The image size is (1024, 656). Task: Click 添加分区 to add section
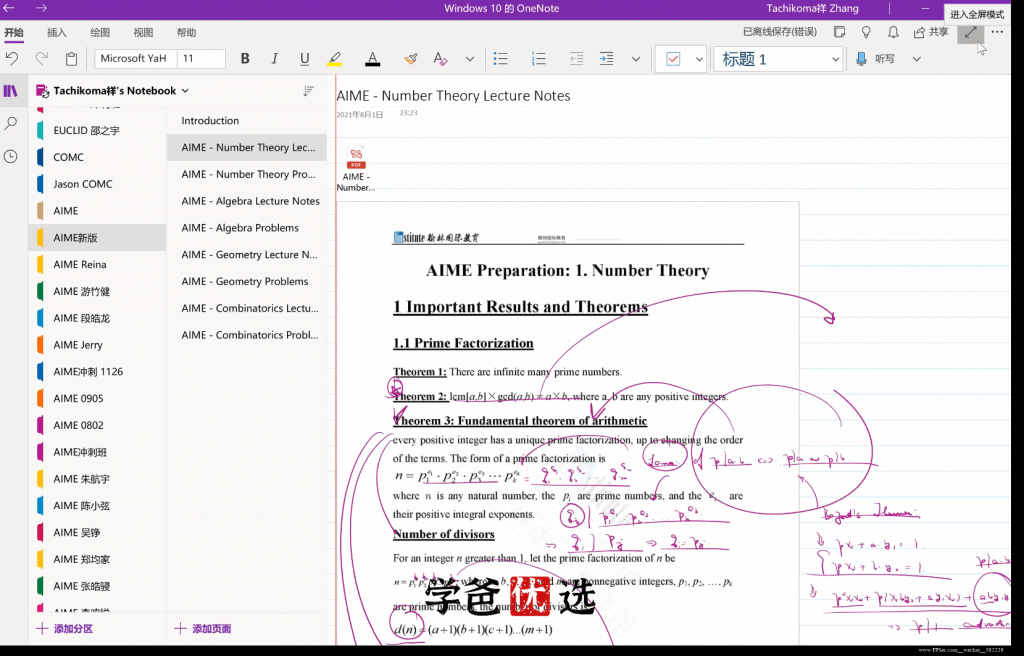65,629
